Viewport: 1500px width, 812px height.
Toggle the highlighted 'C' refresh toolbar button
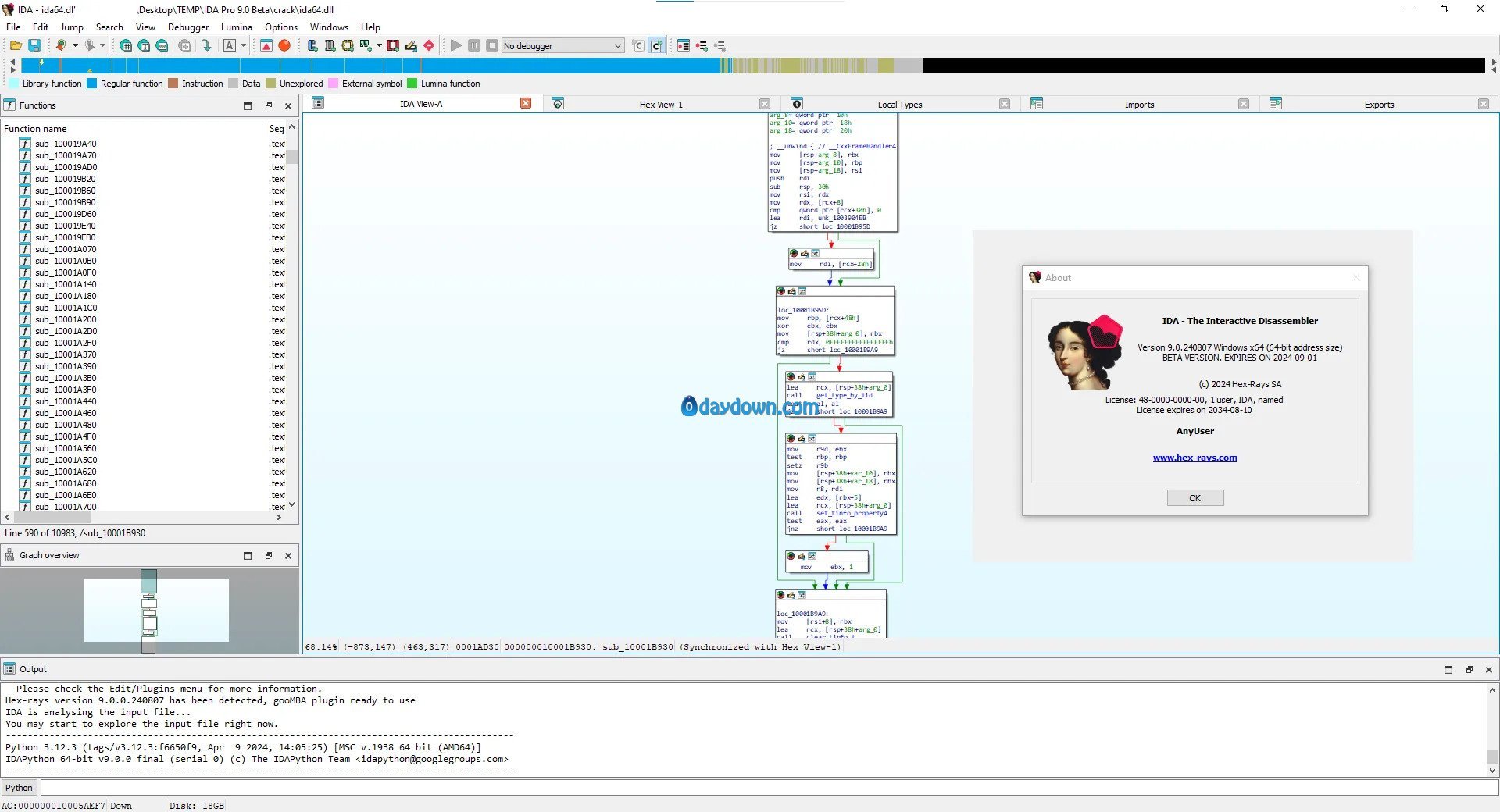(x=656, y=46)
